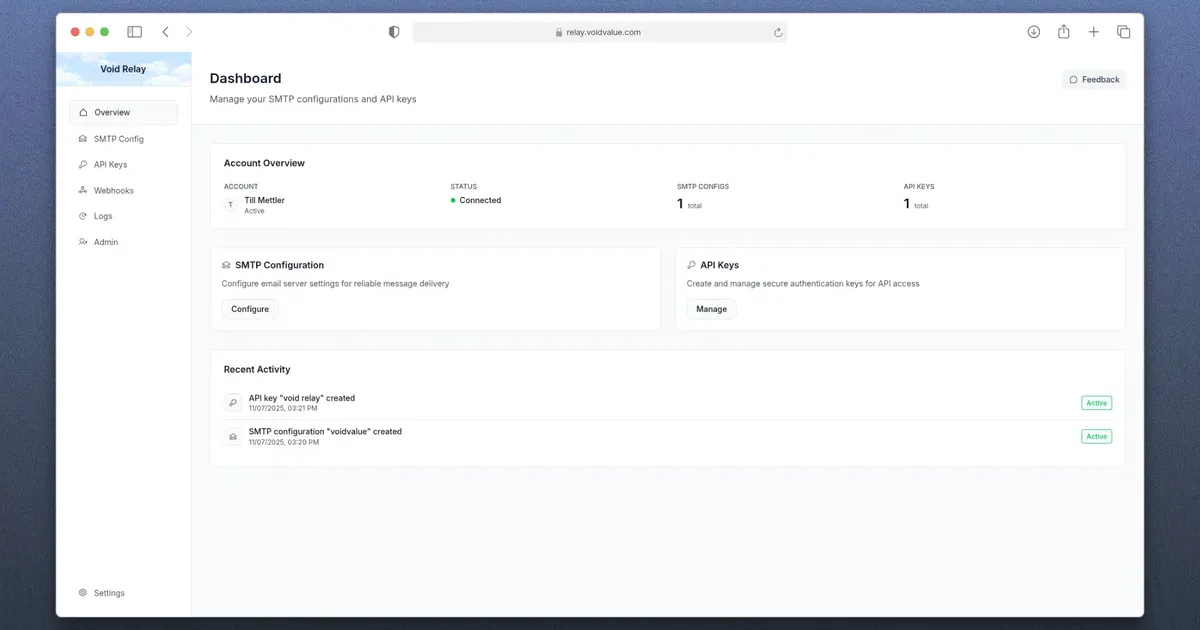Click the privacy shield icon
1200x630 pixels.
(x=394, y=32)
